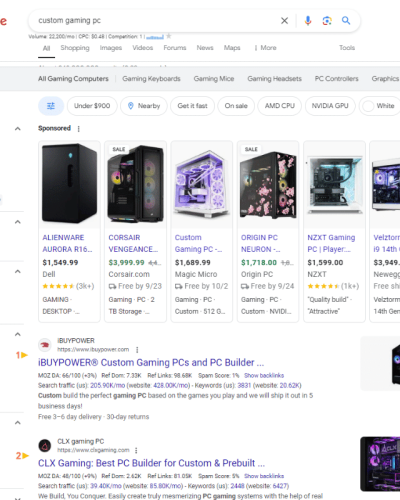Open the NZXT Gaming PC Player link
The image size is (400, 500).
pos(331,243)
